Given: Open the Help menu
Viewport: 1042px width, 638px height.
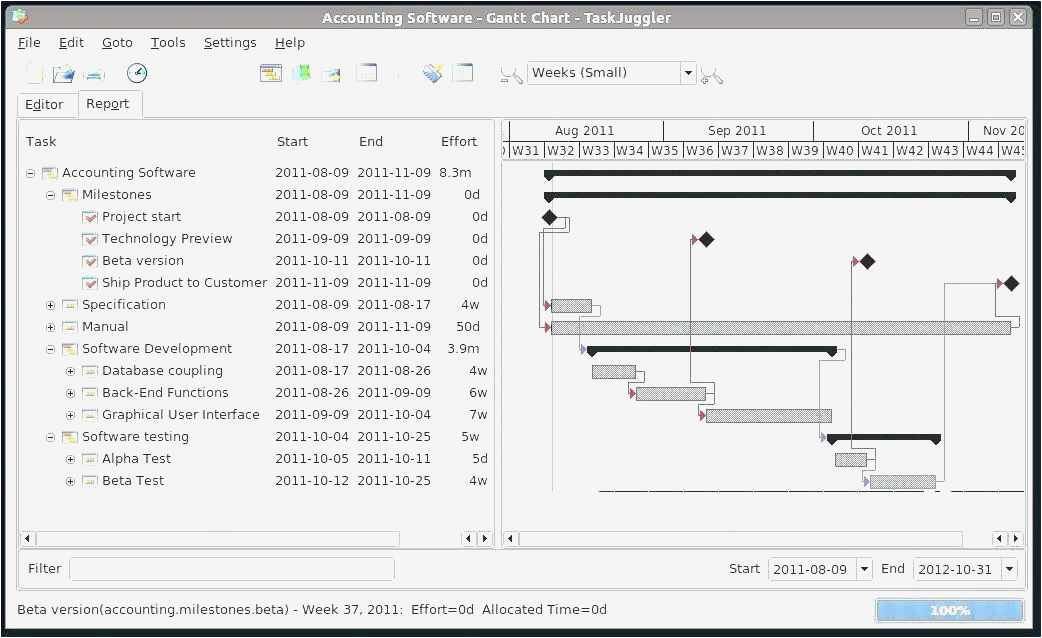Looking at the screenshot, I should 290,43.
